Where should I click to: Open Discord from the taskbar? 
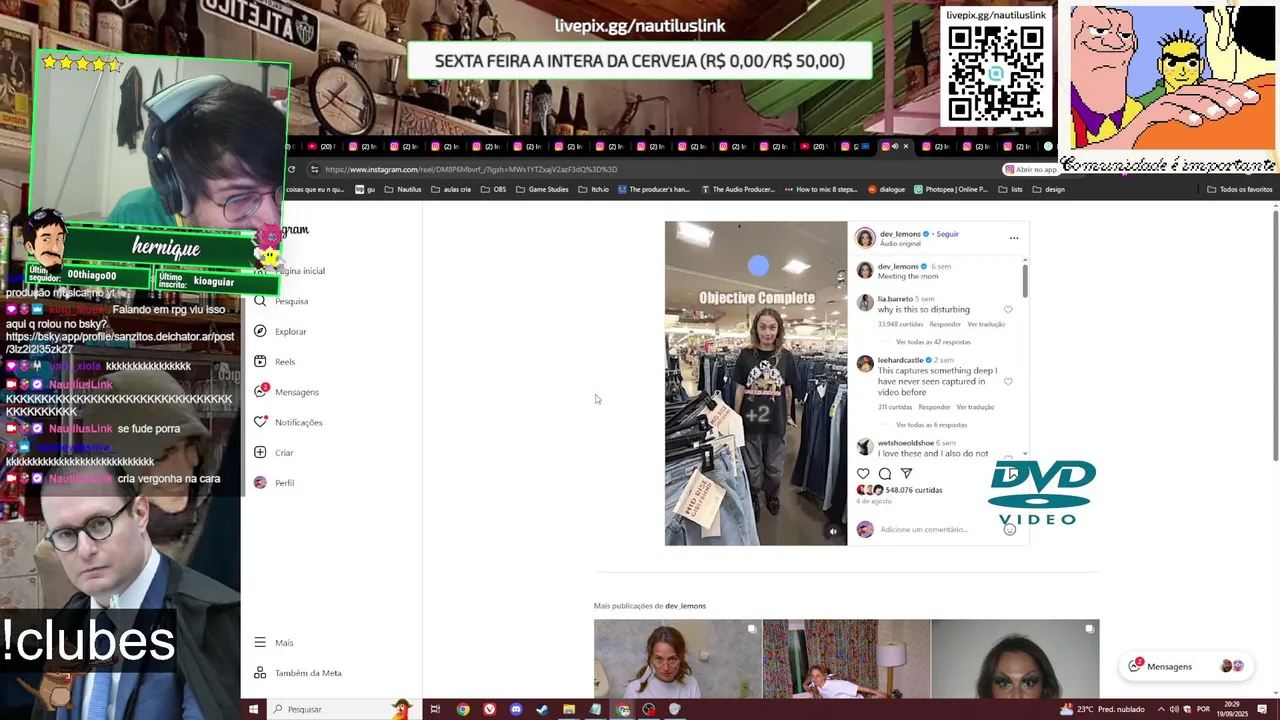[x=515, y=709]
